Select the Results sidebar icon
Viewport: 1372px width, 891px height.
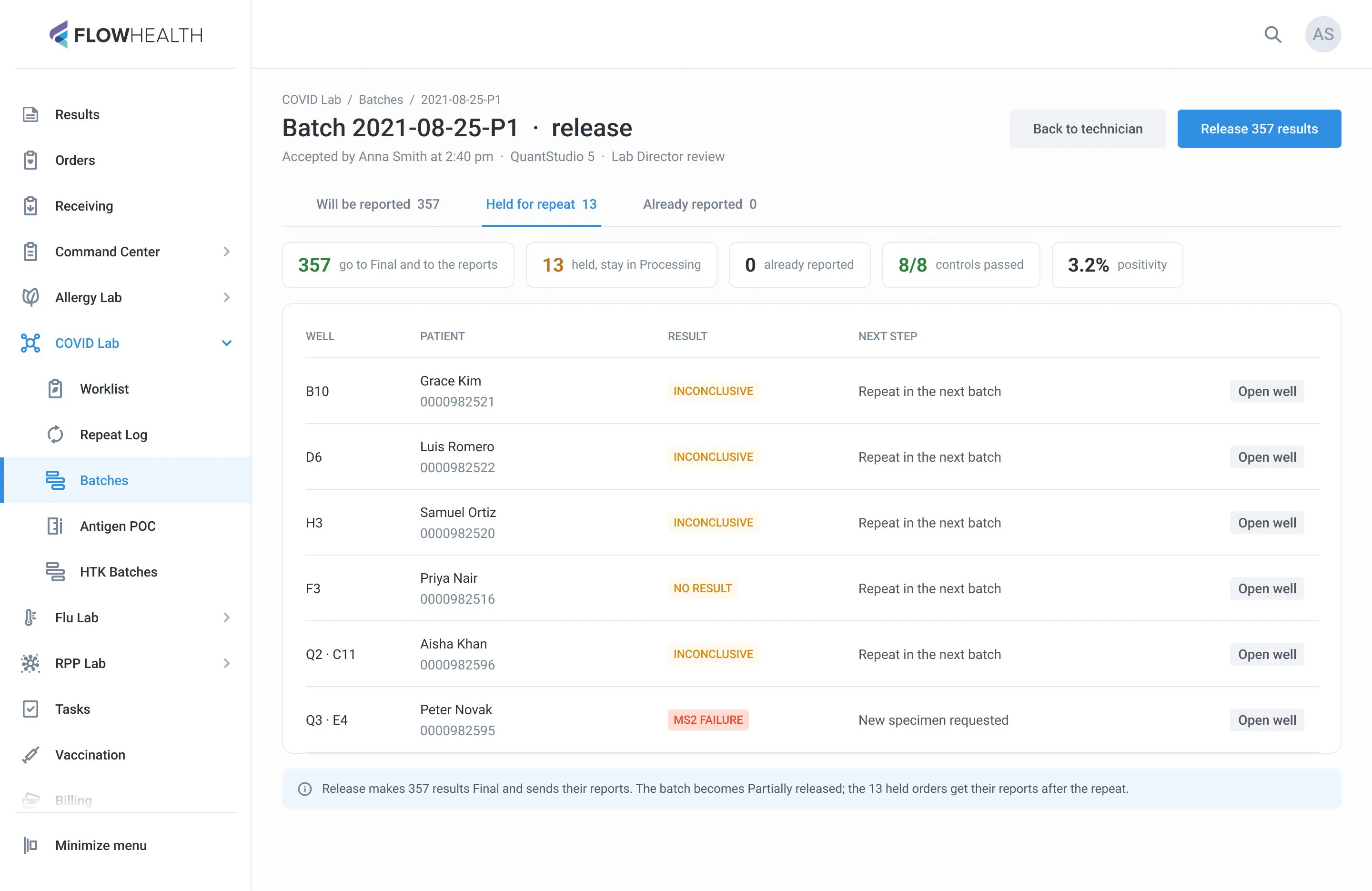(30, 114)
